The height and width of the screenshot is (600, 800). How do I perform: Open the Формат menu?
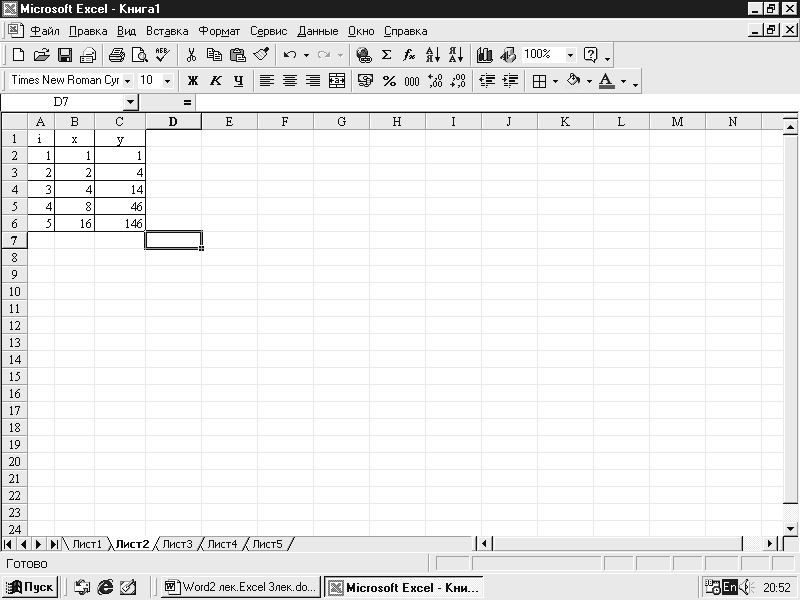click(x=219, y=31)
